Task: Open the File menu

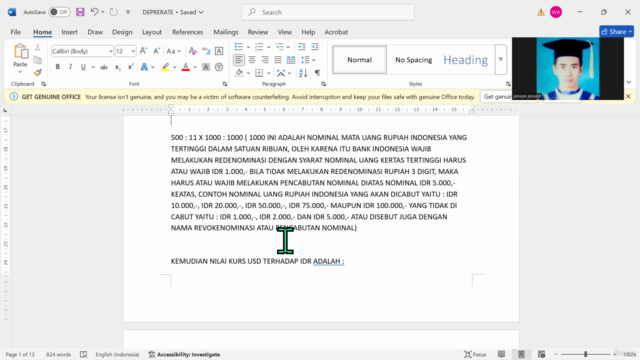Action: tap(16, 32)
